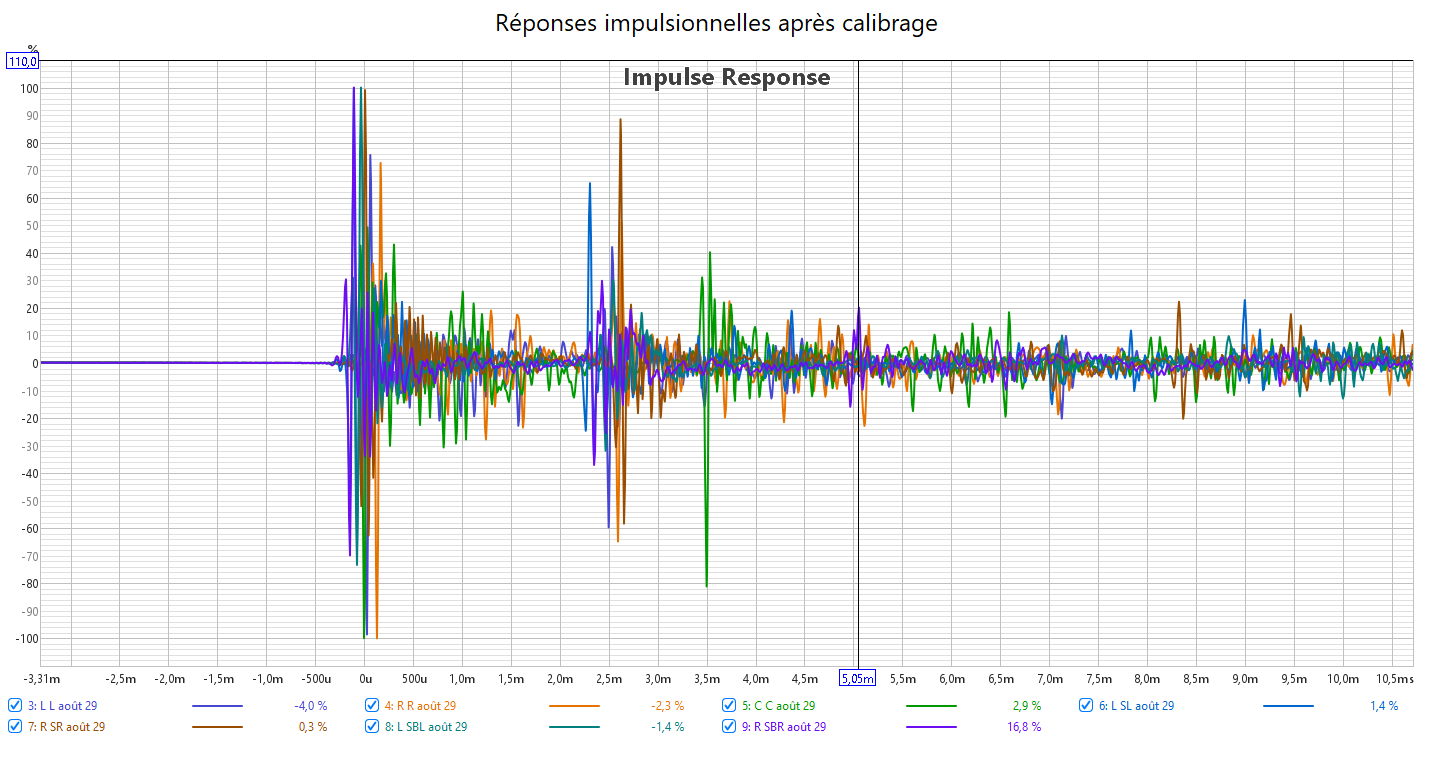Click the green line swatch for C C trace
Viewport: 1433px width, 759px height.
pyautogui.click(x=931, y=706)
